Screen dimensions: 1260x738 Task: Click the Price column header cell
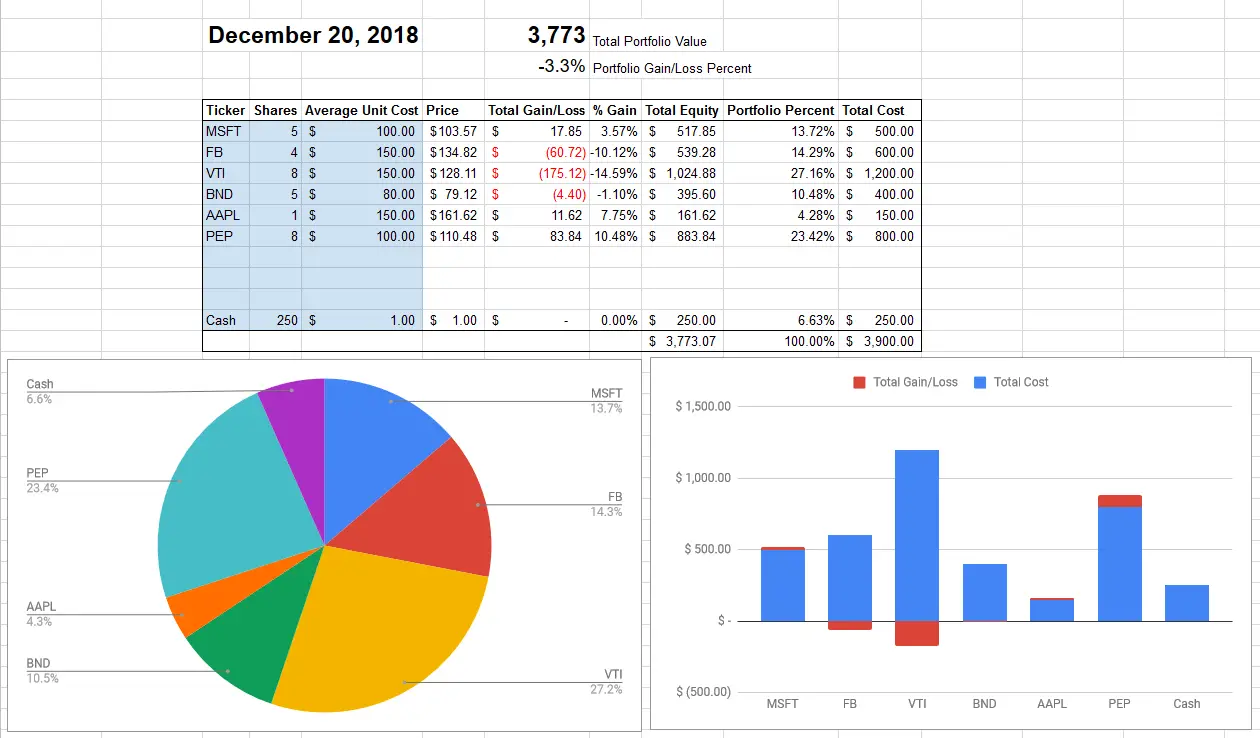pos(454,110)
